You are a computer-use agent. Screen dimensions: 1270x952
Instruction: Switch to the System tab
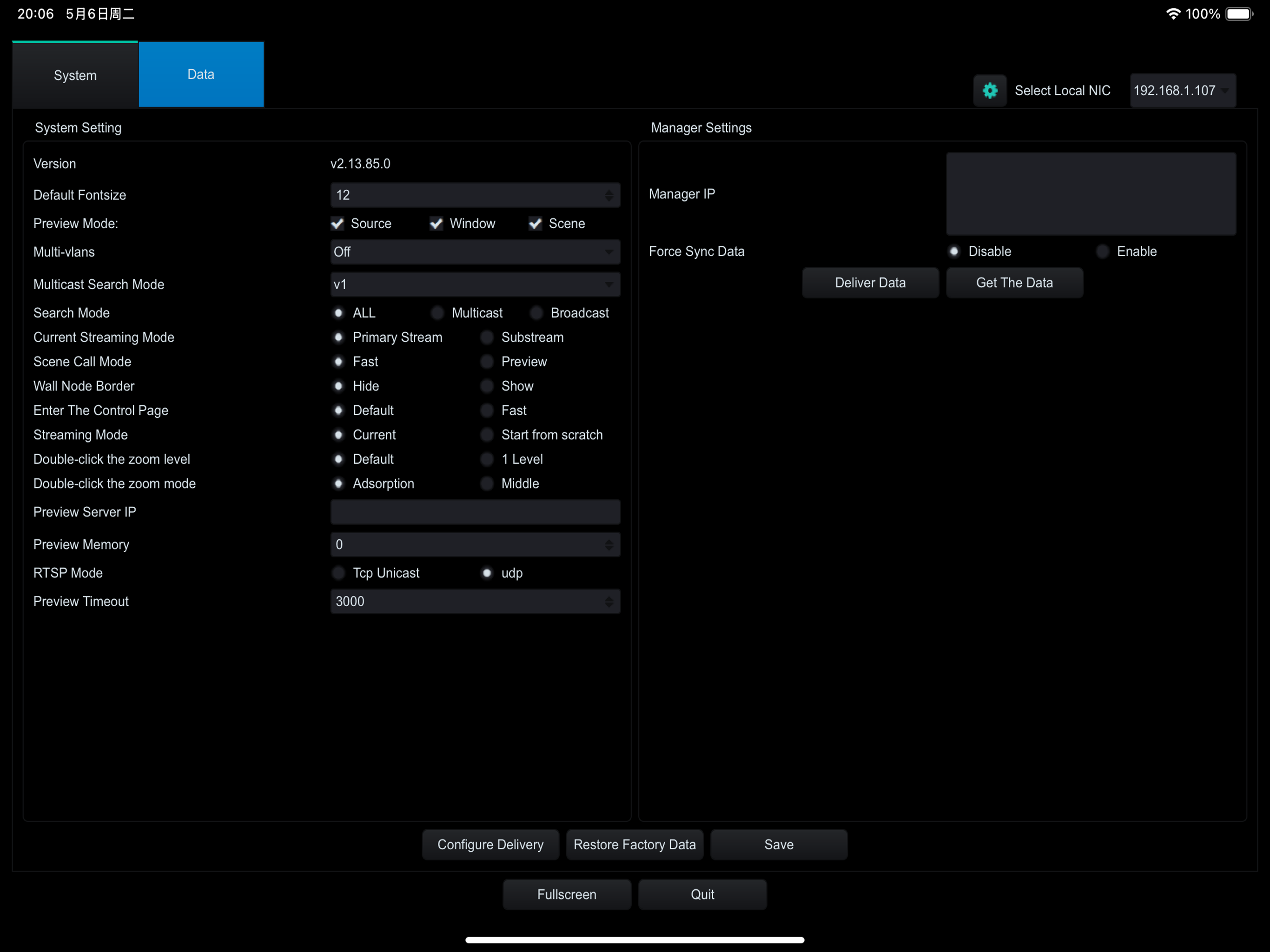tap(75, 75)
